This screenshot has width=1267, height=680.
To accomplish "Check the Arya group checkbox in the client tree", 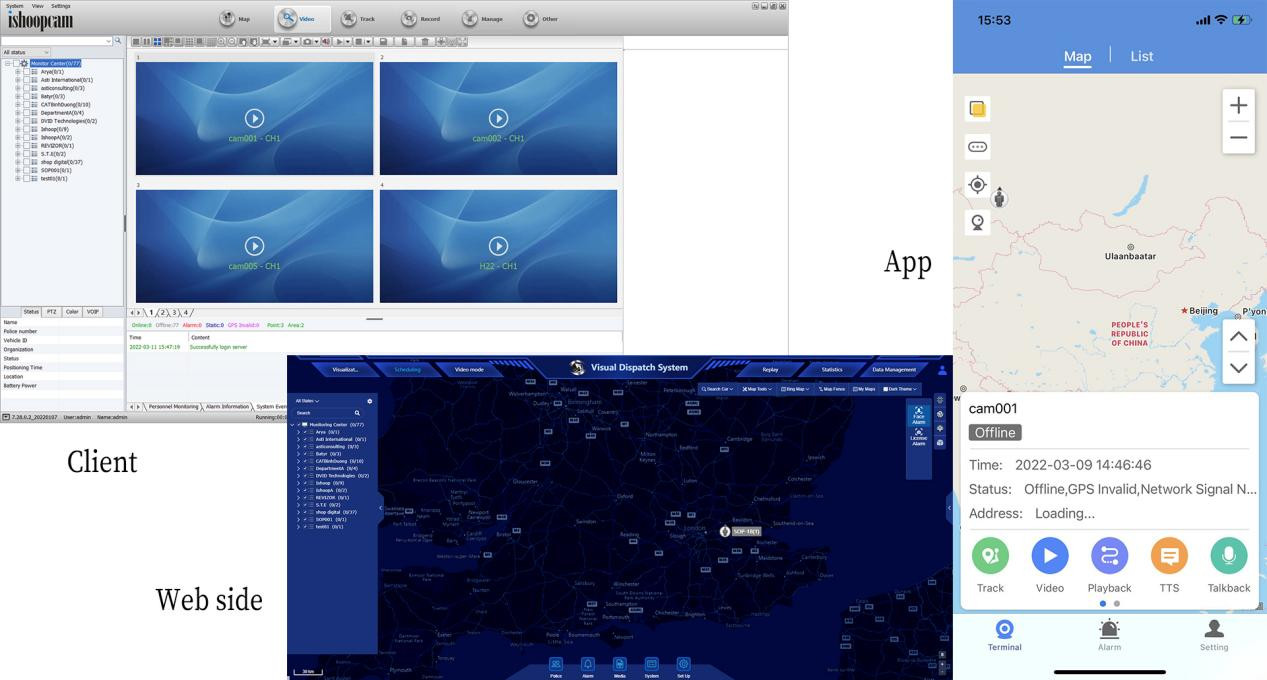I will coord(27,72).
